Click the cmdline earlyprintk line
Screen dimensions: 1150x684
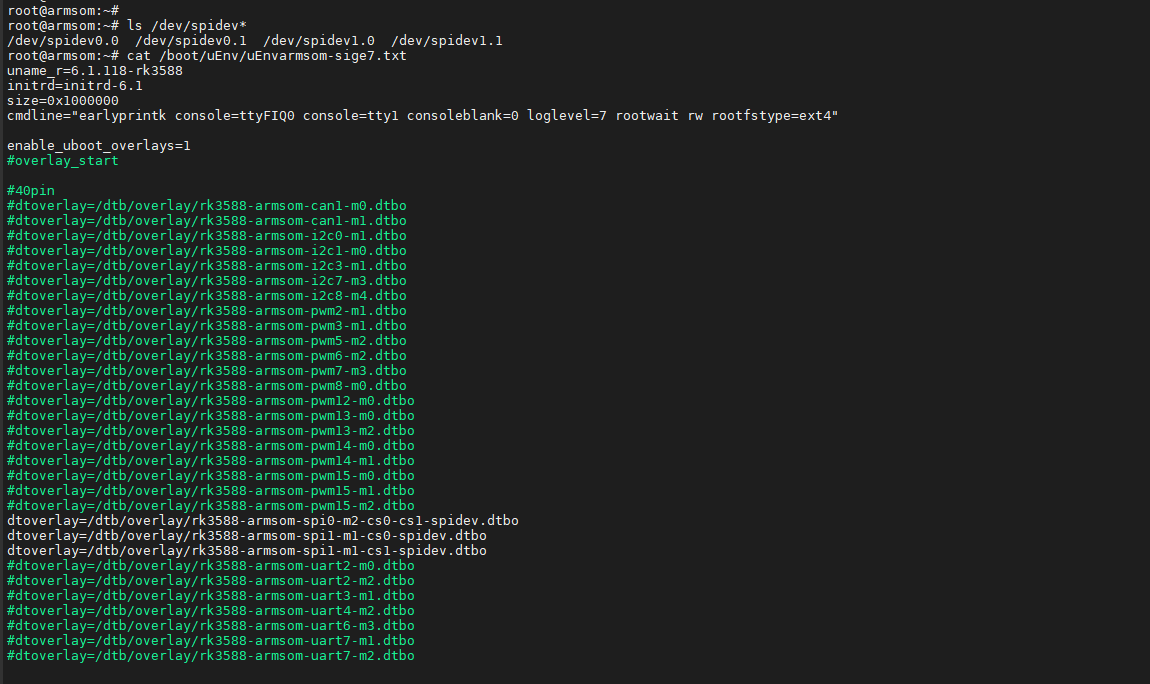(422, 116)
